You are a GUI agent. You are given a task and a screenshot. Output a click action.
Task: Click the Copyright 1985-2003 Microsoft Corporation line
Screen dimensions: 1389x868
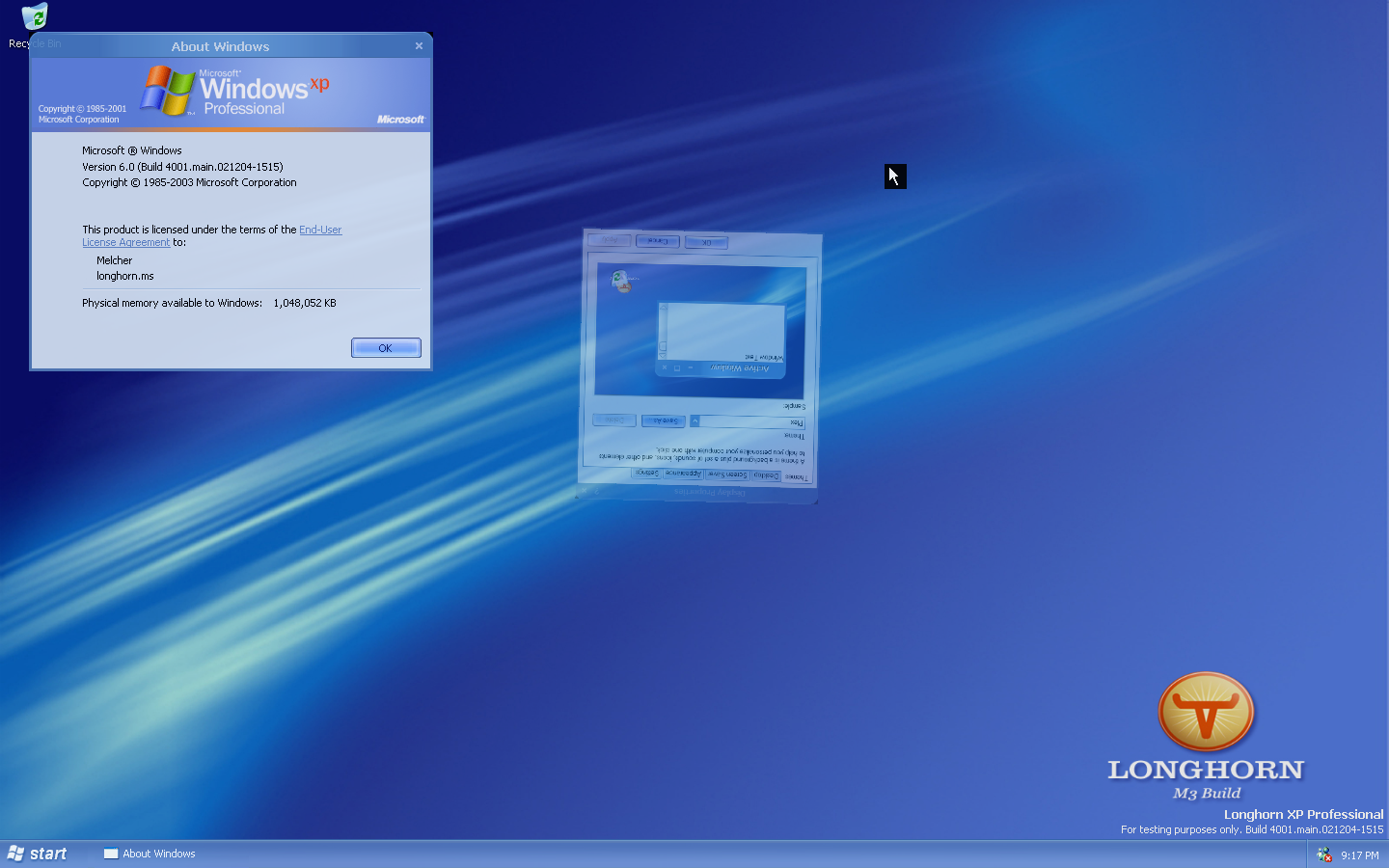(x=189, y=182)
